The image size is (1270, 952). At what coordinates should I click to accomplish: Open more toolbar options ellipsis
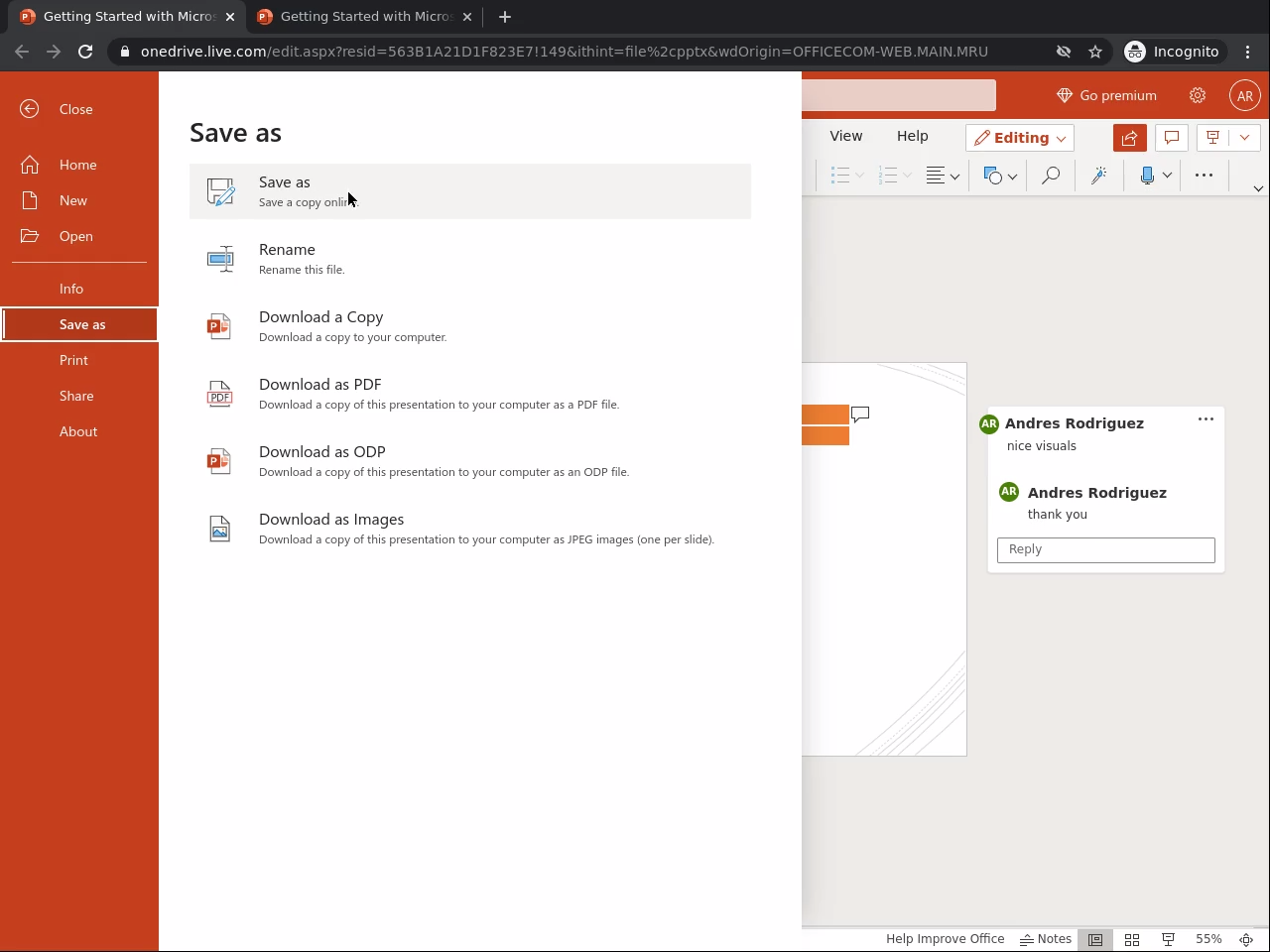point(1204,176)
